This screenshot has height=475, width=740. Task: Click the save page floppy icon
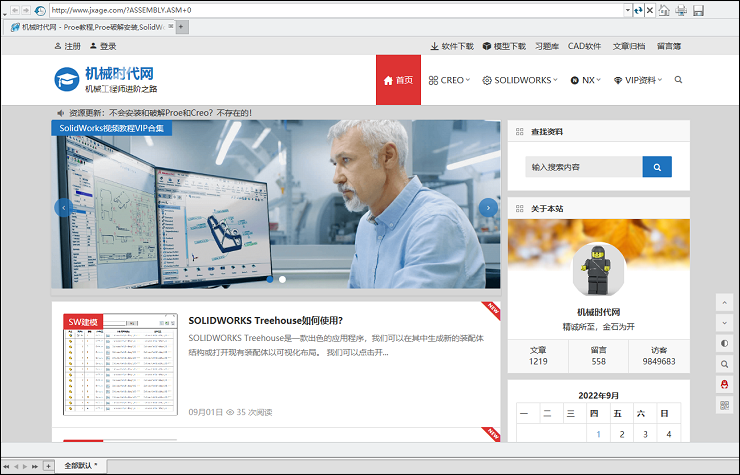tap(698, 10)
